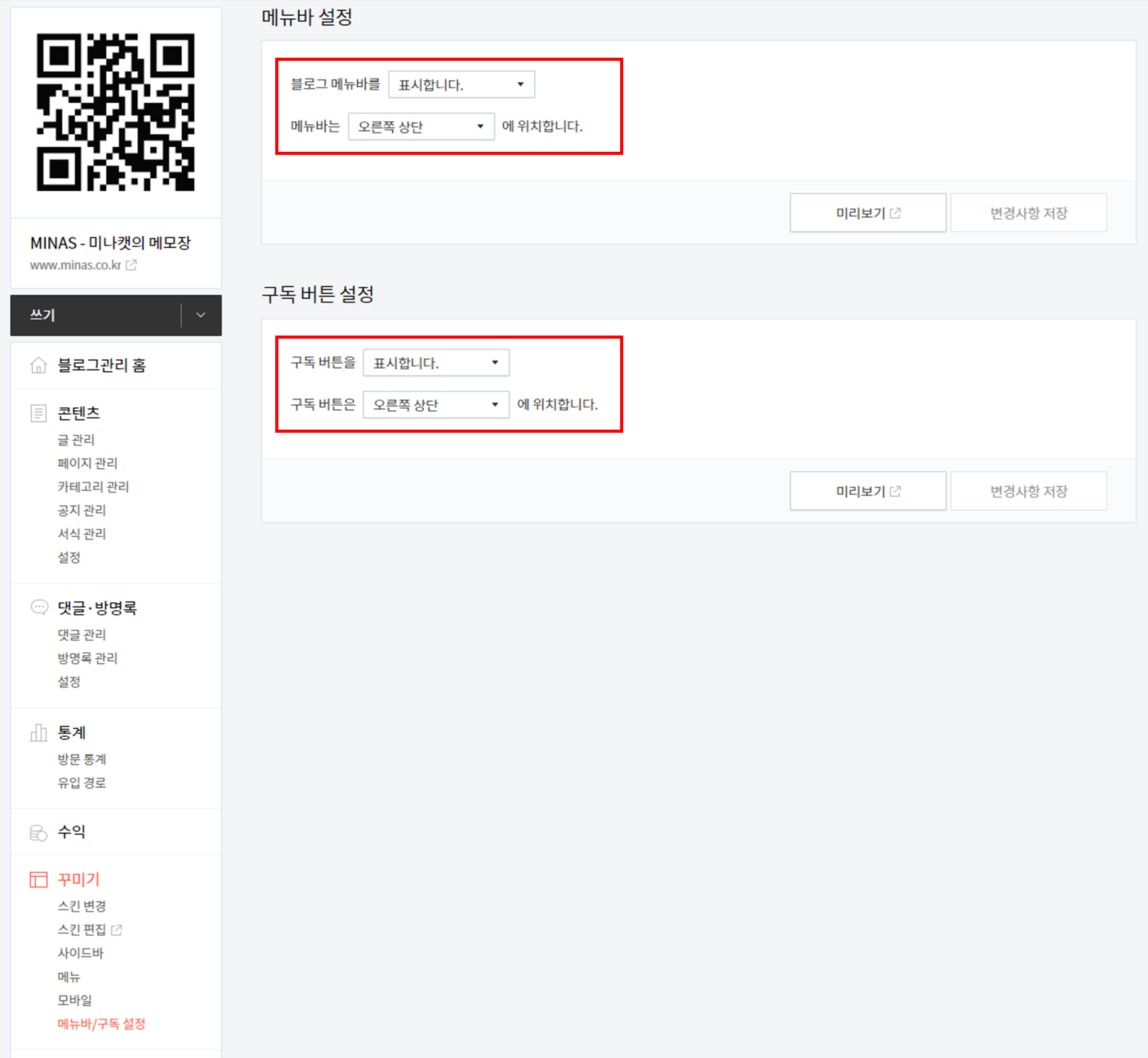Expand the chevron next to 쓰기

point(201,315)
